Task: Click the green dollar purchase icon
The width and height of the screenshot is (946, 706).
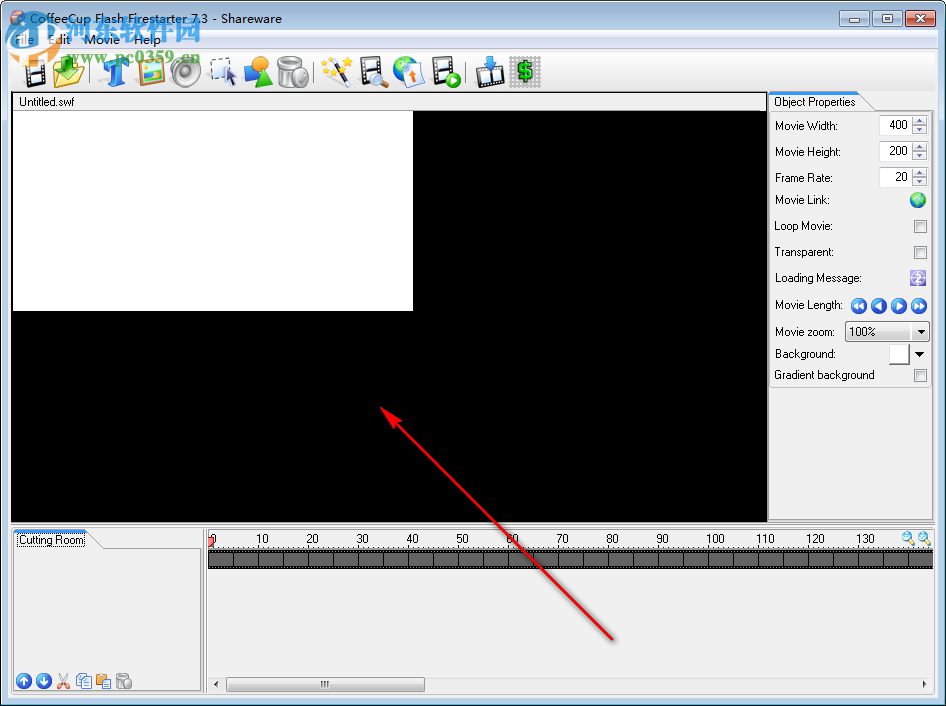Action: (x=525, y=72)
